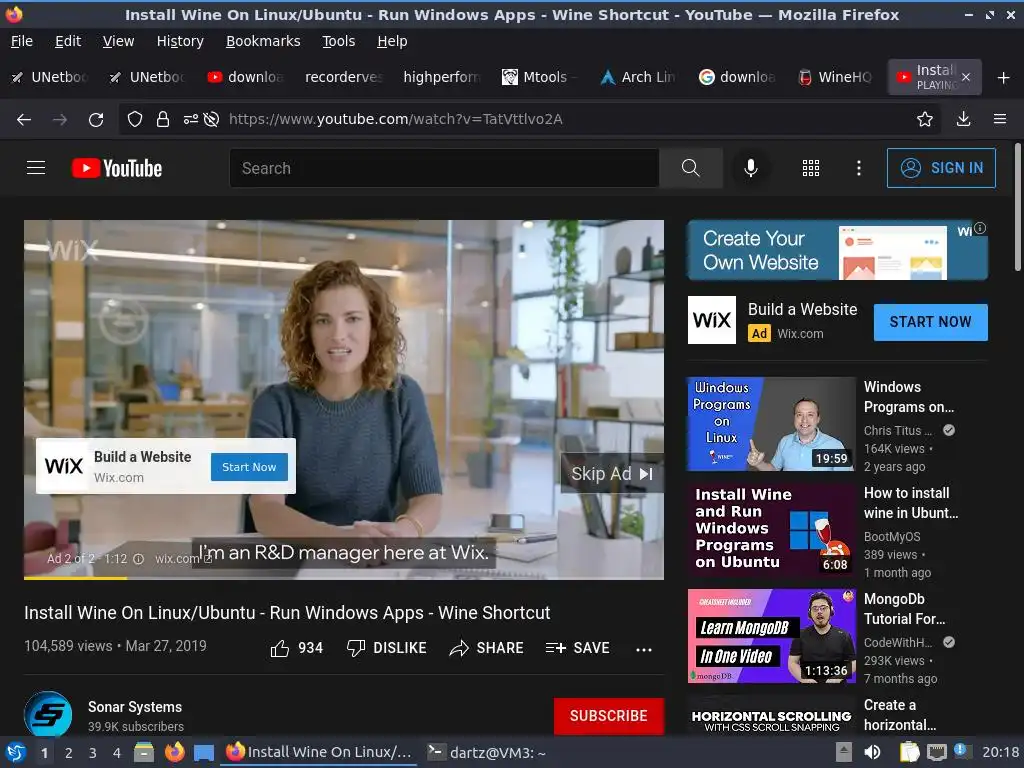Click the ad progress bar on the video
Image resolution: width=1024 pixels, height=768 pixels.
344,578
